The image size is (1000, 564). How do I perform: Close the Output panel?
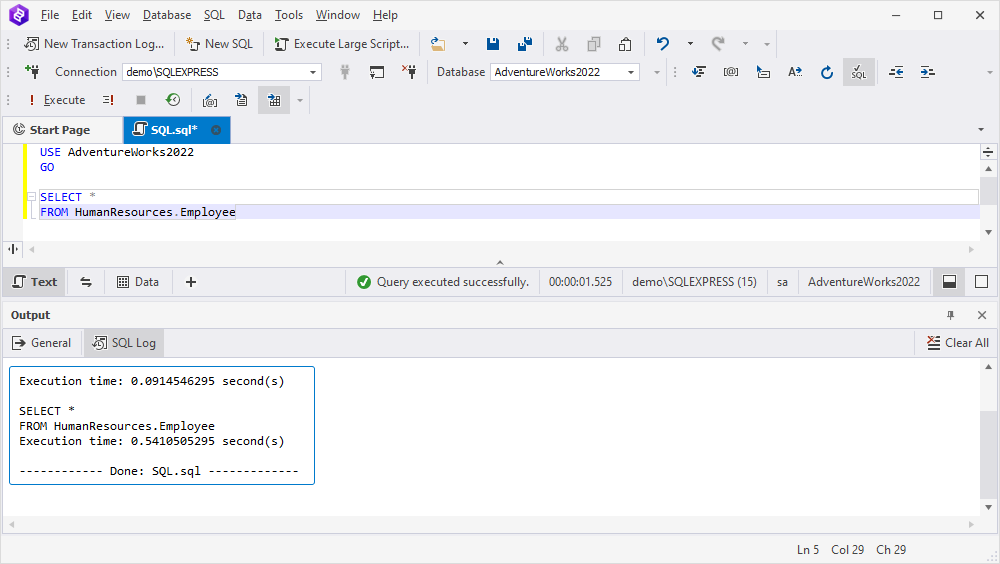click(982, 315)
